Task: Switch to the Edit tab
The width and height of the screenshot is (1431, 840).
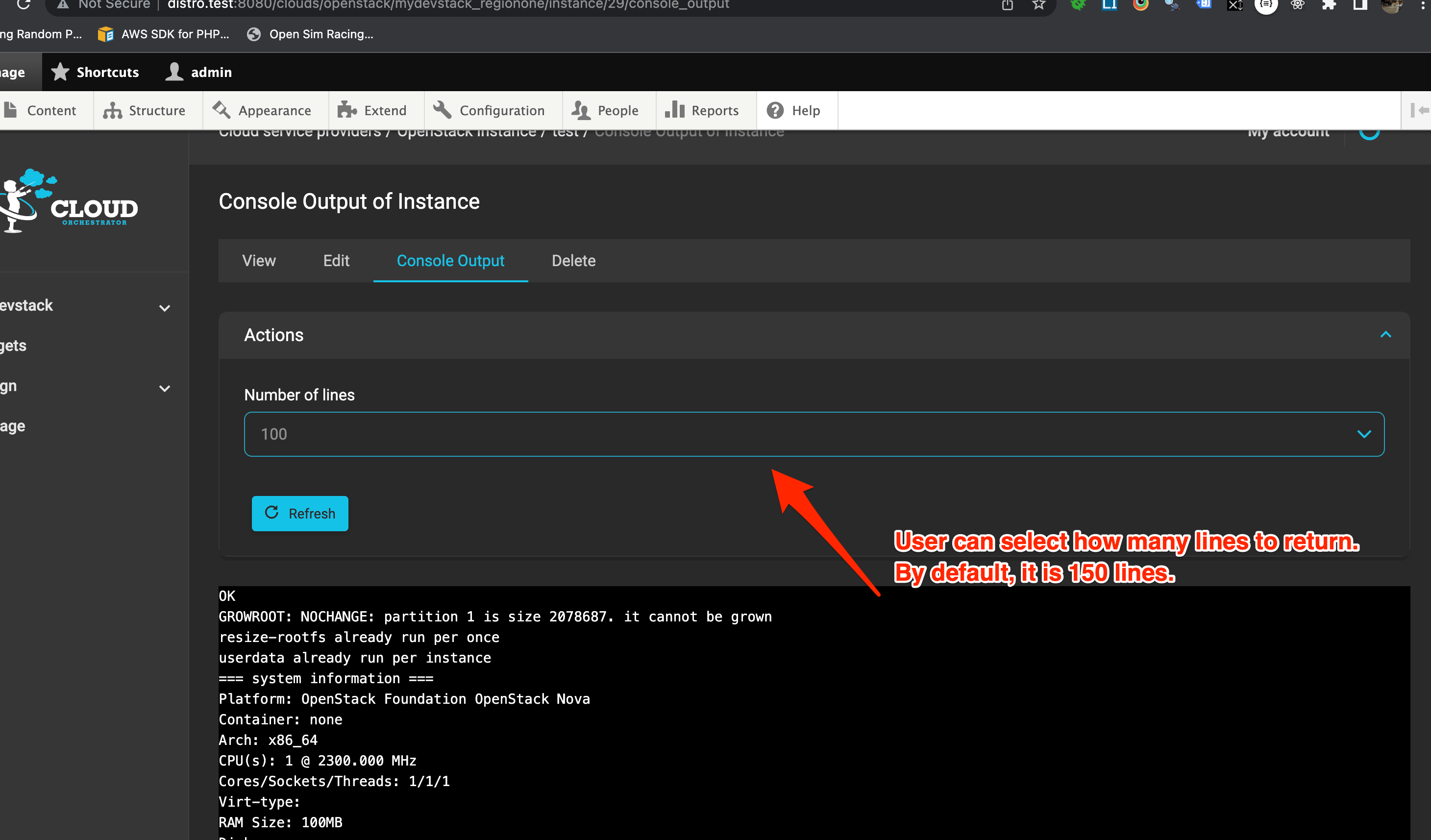Action: tap(336, 261)
